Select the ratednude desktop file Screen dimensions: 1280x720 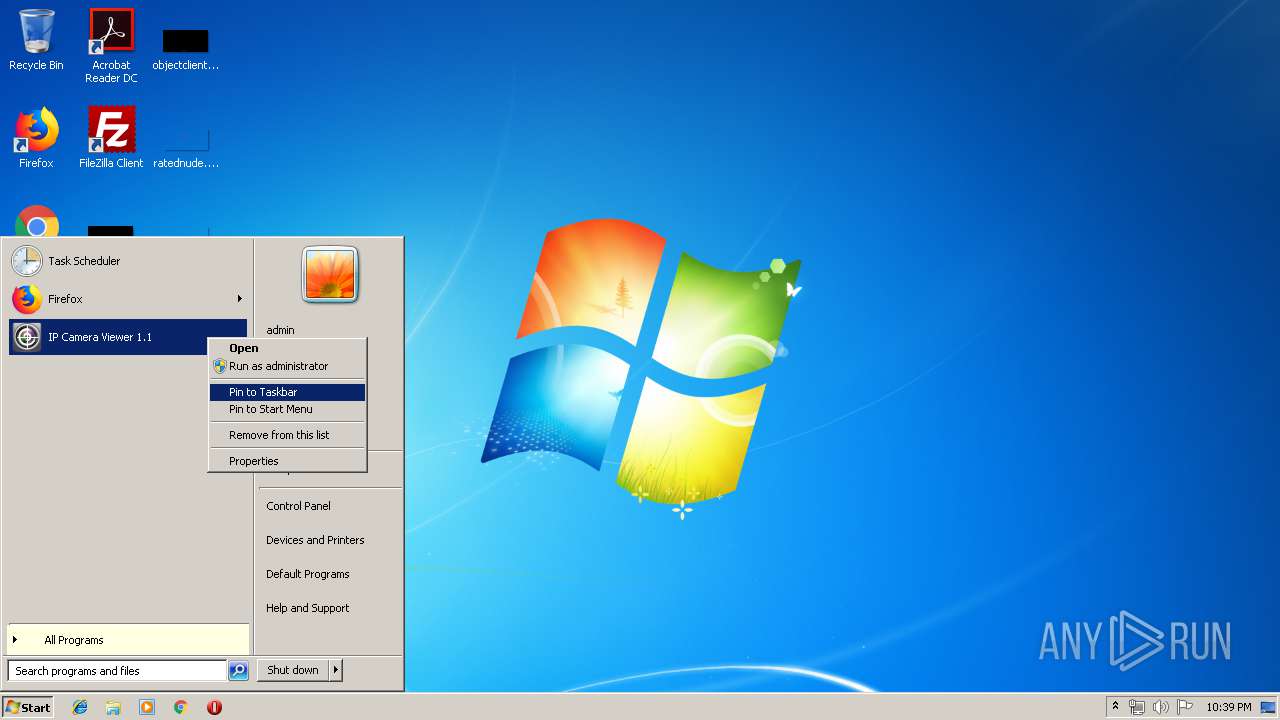185,147
